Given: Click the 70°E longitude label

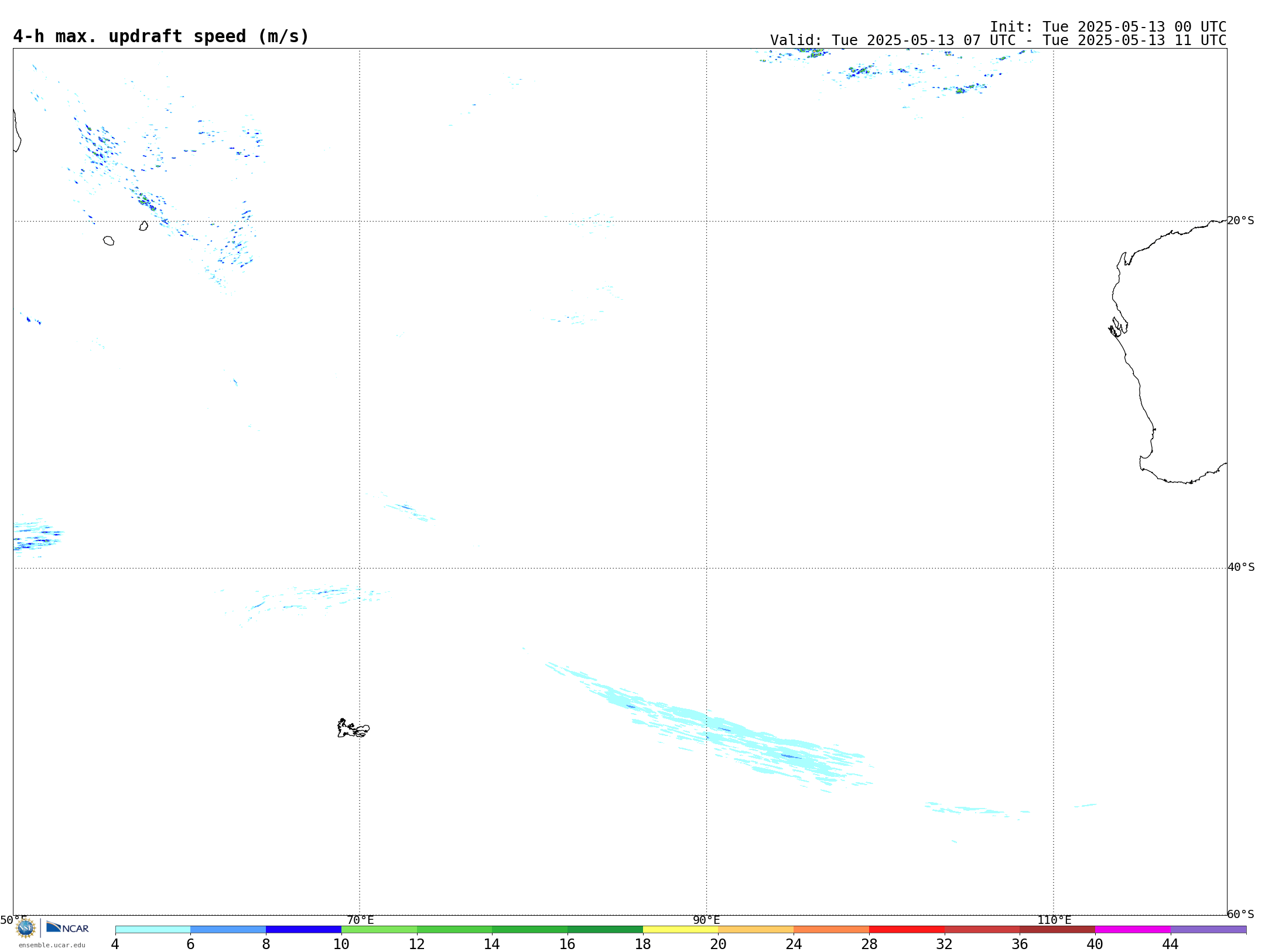Looking at the screenshot, I should click(360, 920).
